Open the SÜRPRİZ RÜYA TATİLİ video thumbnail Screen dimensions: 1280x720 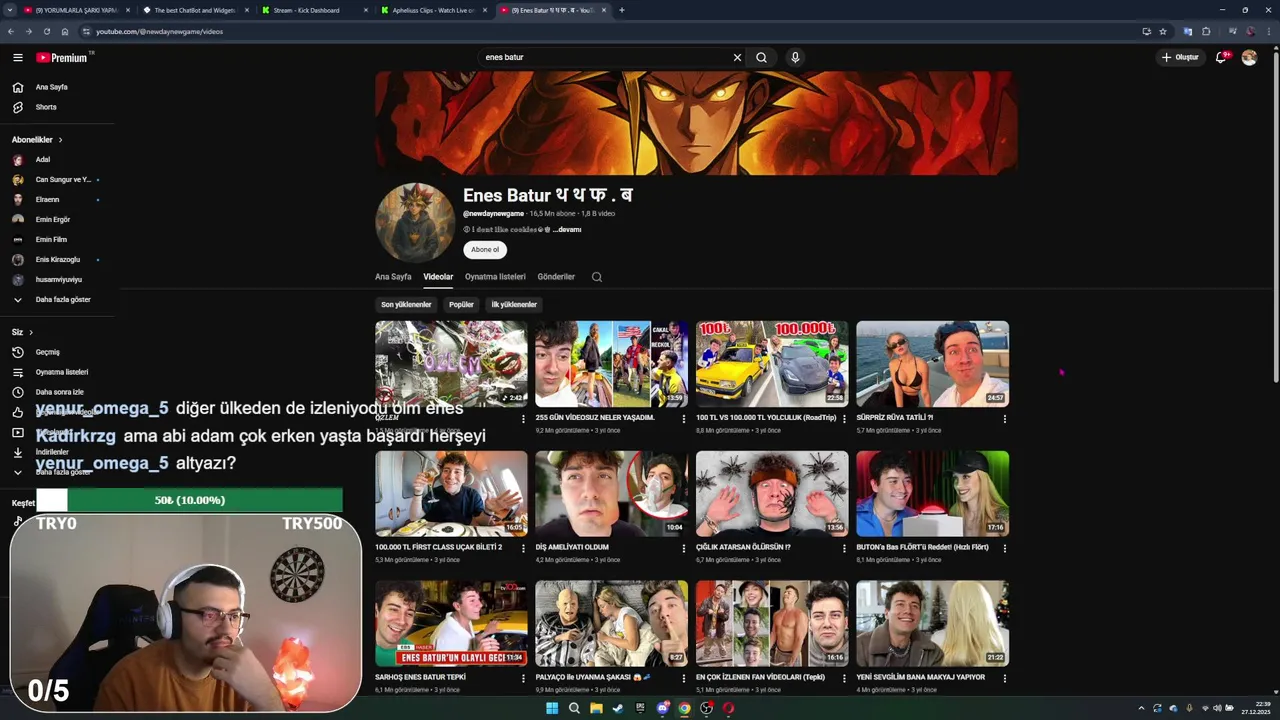932,363
